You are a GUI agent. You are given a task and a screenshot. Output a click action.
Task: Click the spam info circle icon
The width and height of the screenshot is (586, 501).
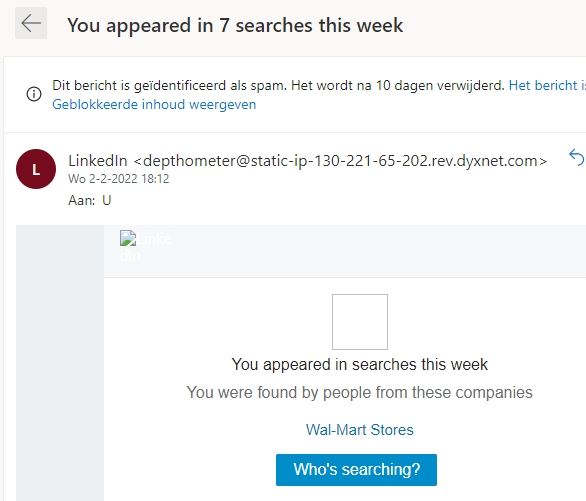[34, 94]
